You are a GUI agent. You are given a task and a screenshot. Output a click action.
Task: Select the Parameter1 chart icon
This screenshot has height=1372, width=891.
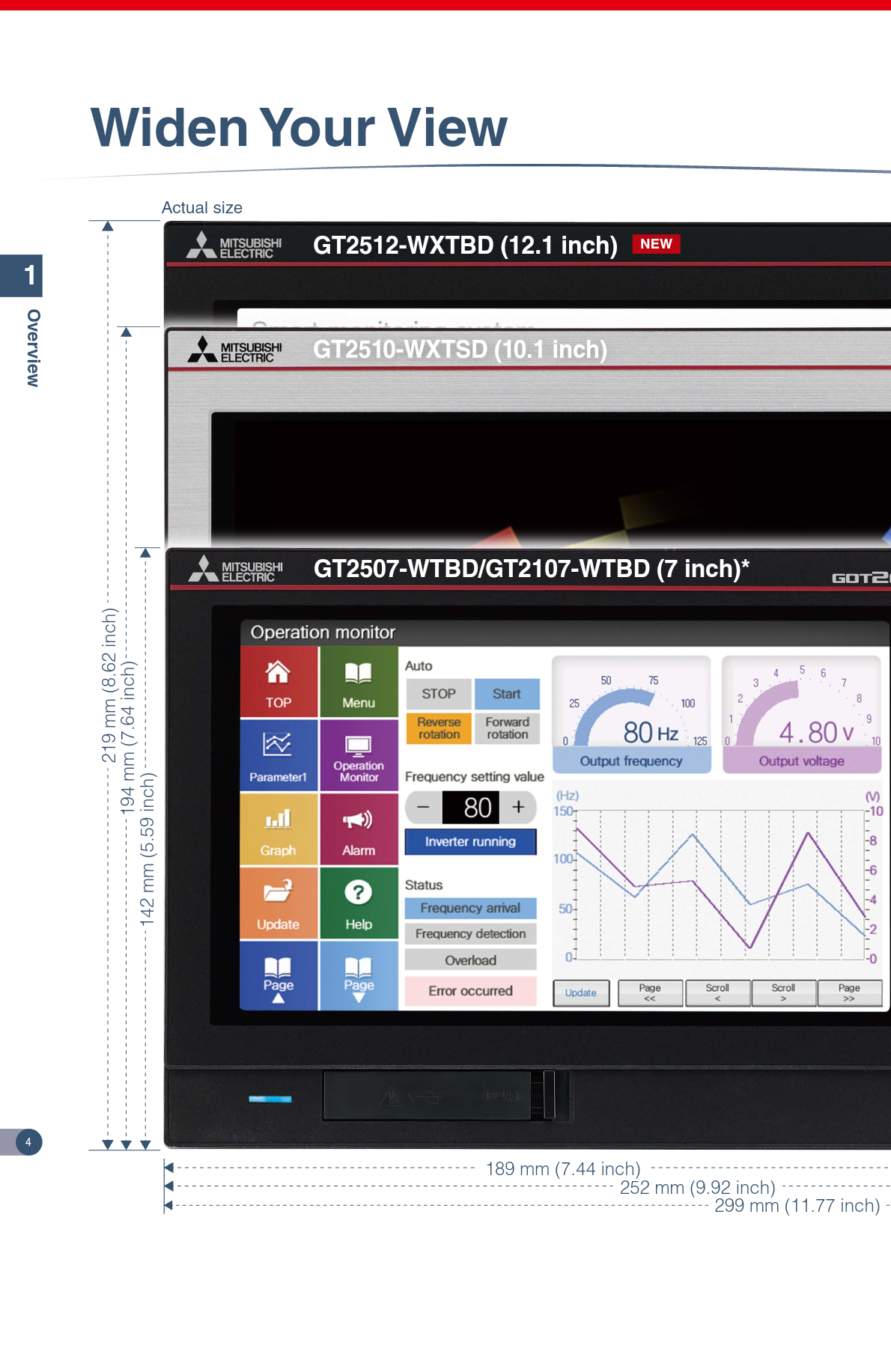(x=278, y=755)
